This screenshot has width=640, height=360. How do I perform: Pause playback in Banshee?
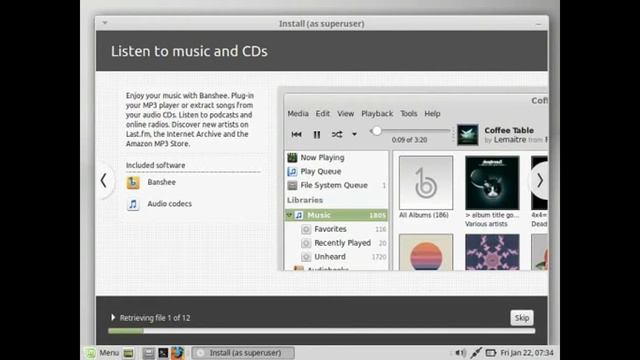pos(317,134)
